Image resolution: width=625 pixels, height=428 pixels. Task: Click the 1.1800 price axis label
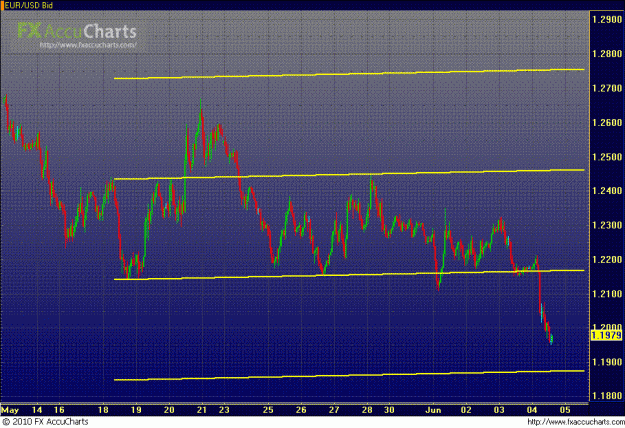(x=607, y=396)
